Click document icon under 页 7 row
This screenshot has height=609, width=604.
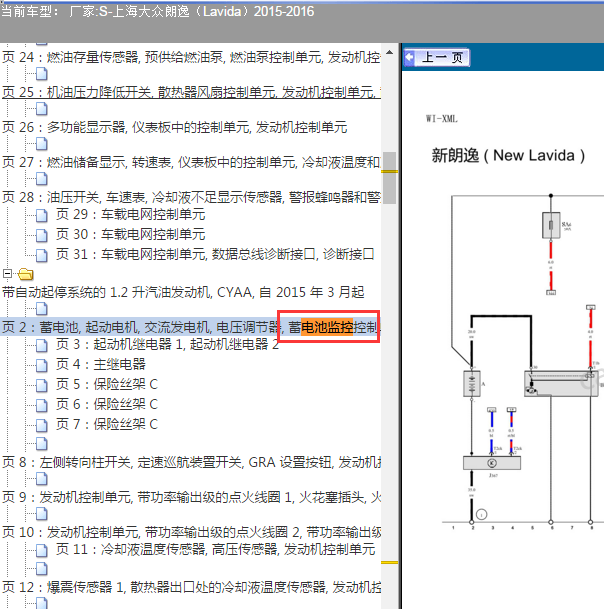[x=42, y=444]
